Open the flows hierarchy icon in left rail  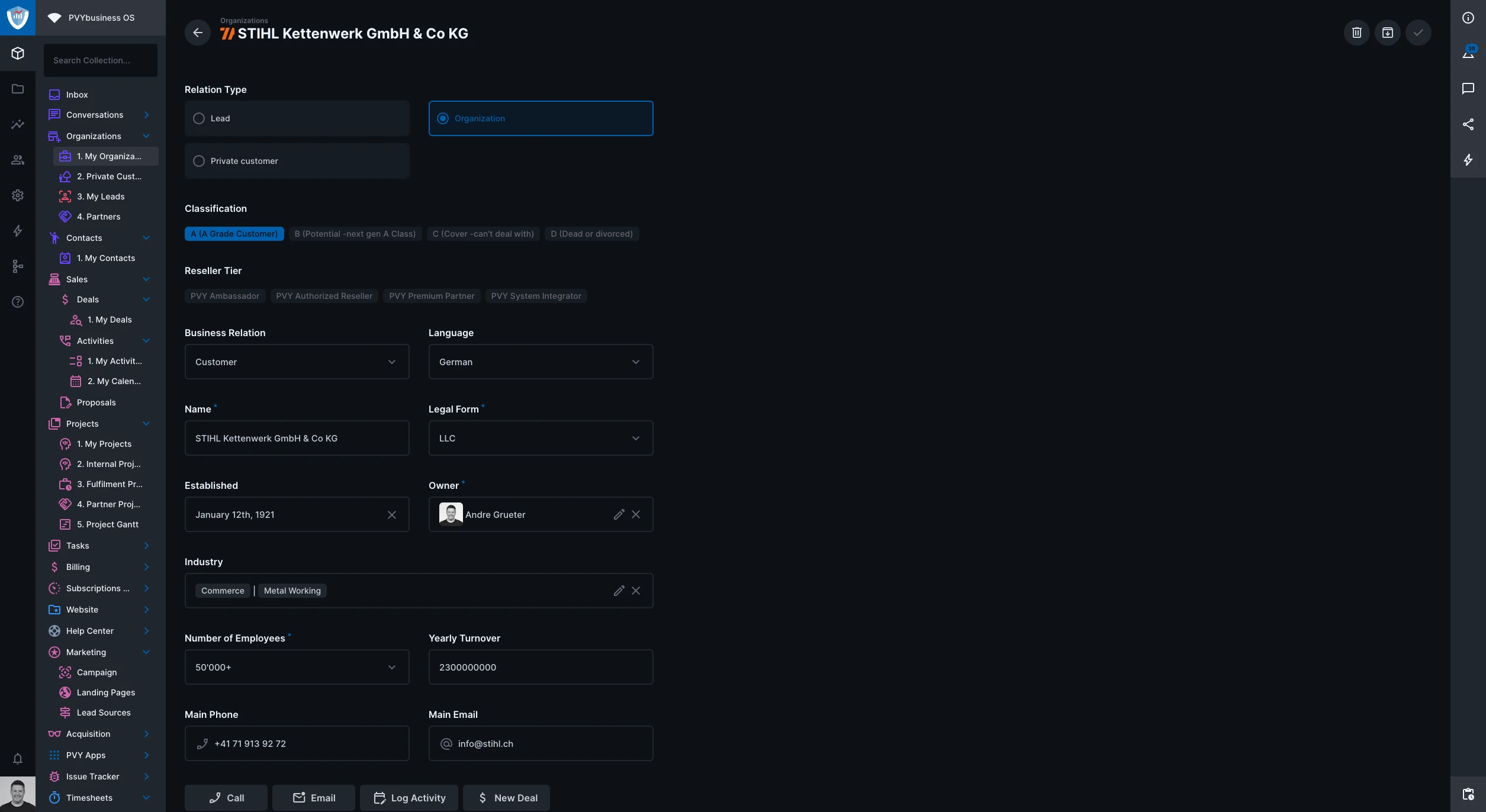tap(18, 266)
